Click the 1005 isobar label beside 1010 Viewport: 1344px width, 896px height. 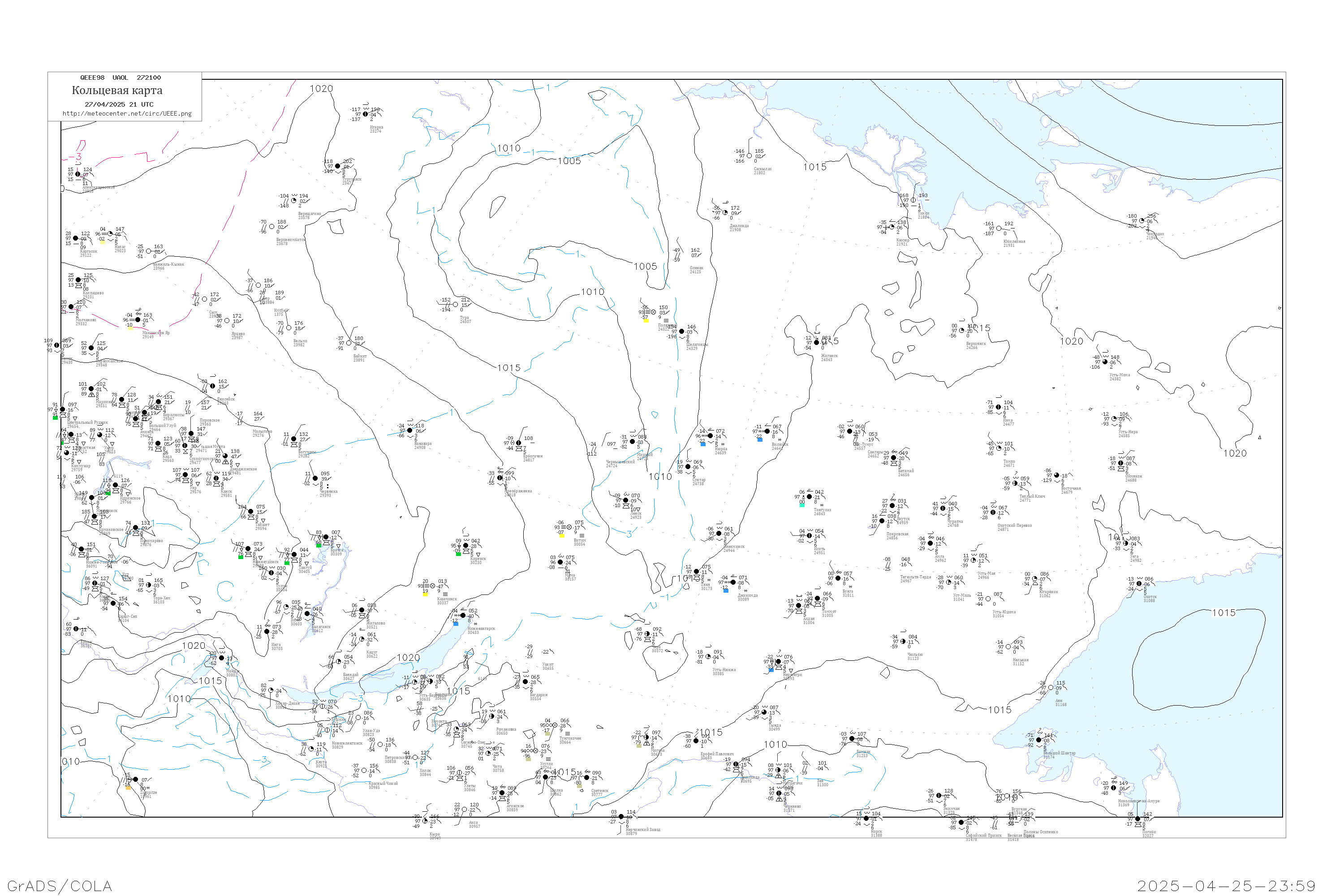pos(569,161)
